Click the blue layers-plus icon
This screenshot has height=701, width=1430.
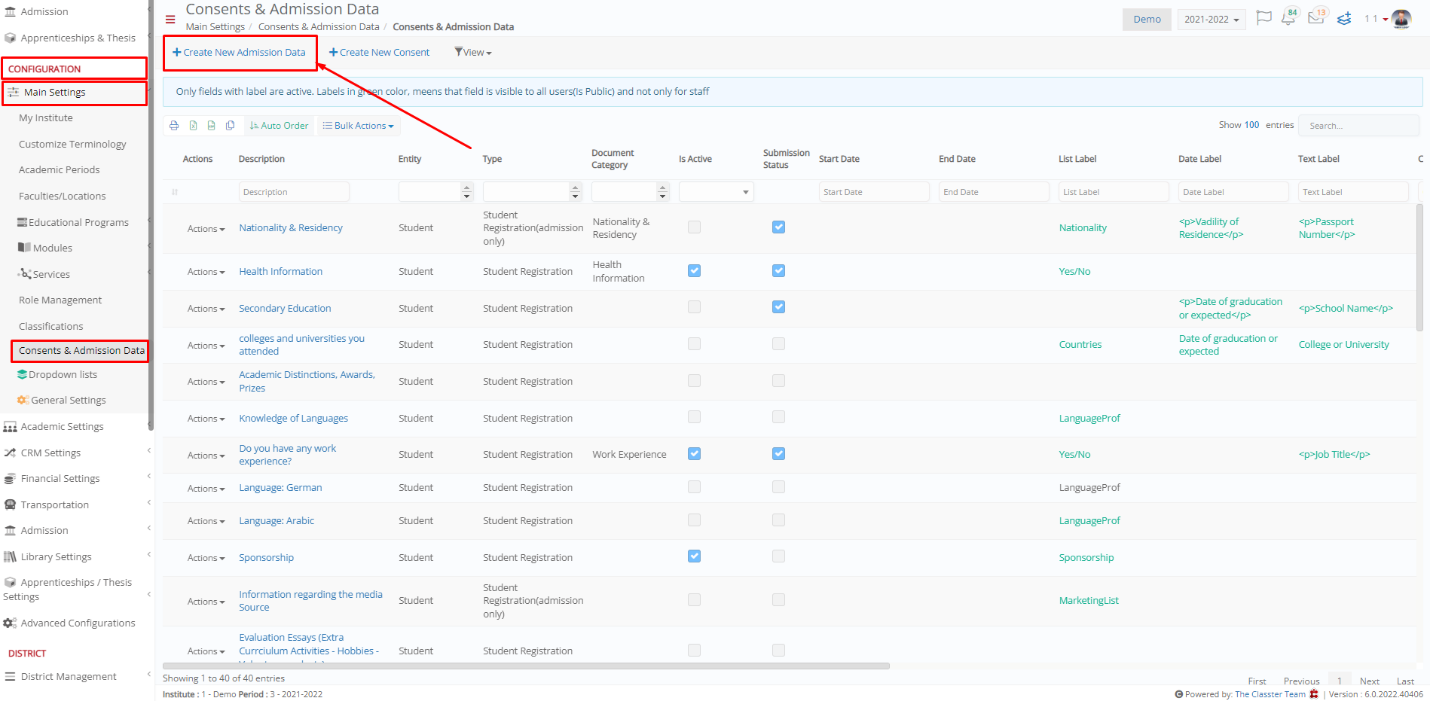coord(1345,18)
